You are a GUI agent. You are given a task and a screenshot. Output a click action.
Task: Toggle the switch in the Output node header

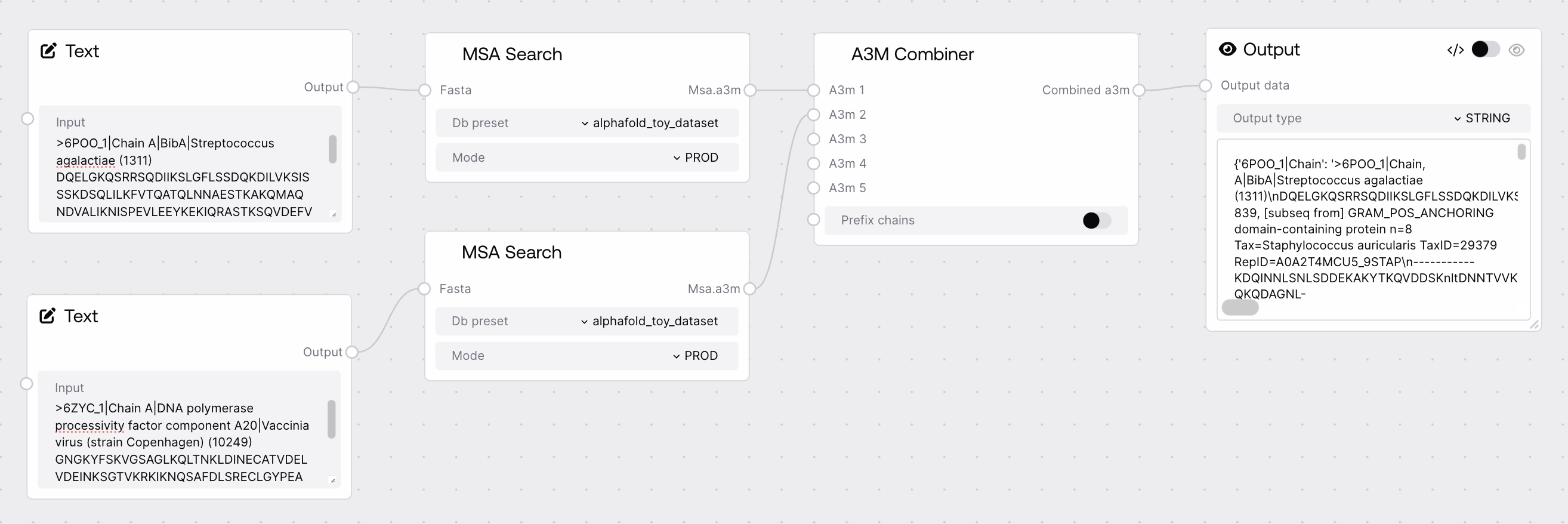click(1485, 50)
